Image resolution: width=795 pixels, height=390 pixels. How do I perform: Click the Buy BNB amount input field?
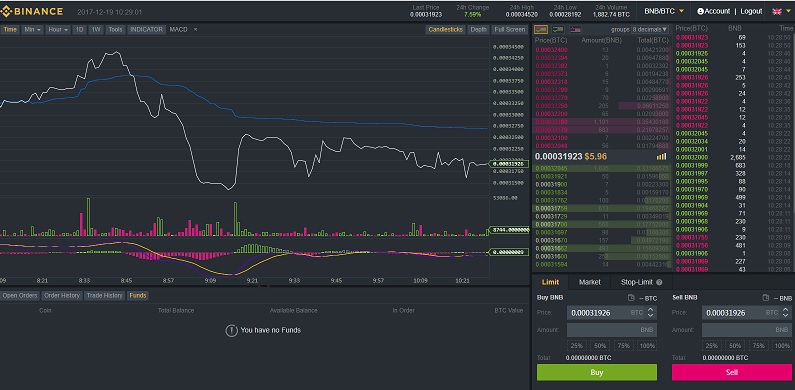click(612, 330)
